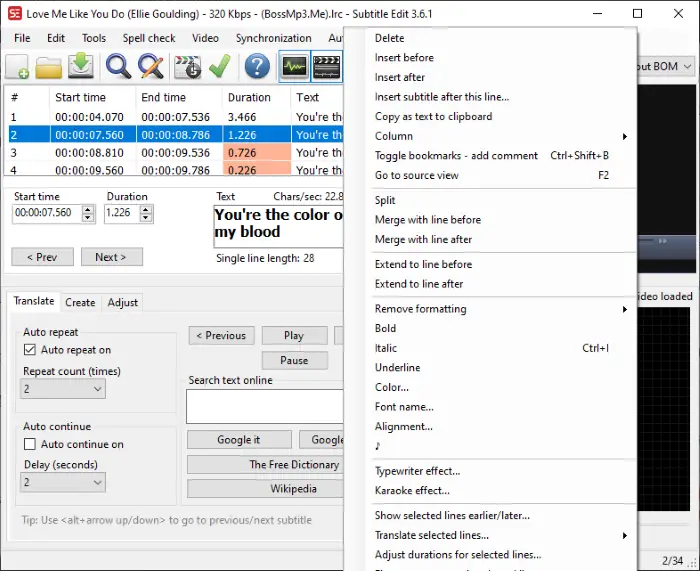Screen dimensions: 700x571
Task: Click the Pause button
Action: click(x=295, y=361)
